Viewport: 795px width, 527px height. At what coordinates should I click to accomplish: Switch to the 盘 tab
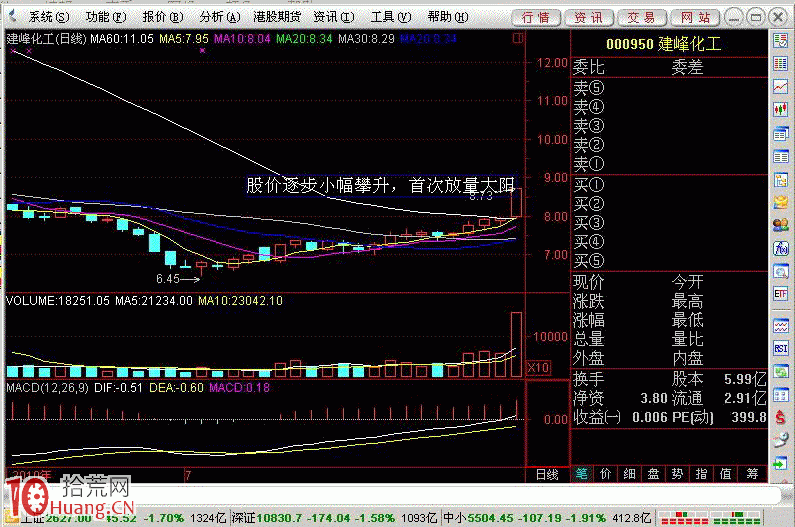(654, 474)
